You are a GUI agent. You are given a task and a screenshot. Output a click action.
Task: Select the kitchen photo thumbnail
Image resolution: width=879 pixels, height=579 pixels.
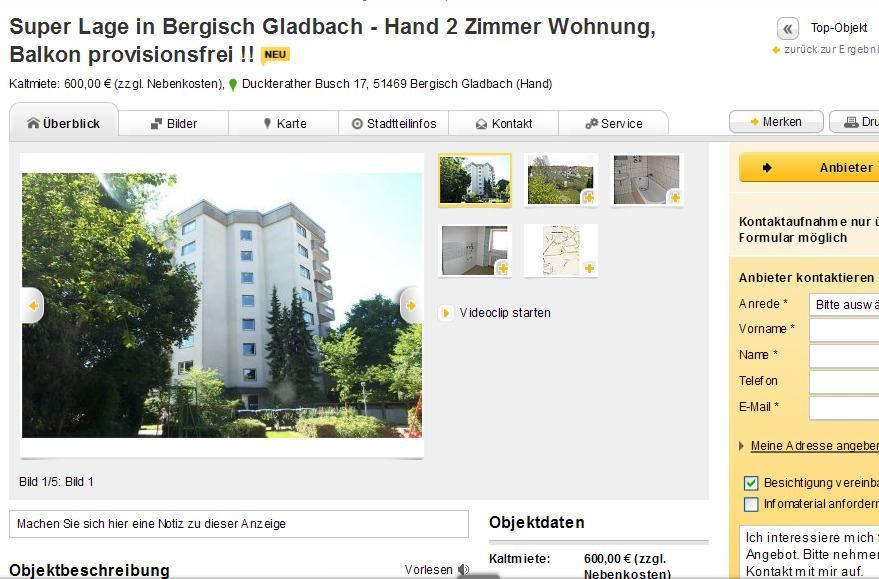475,250
